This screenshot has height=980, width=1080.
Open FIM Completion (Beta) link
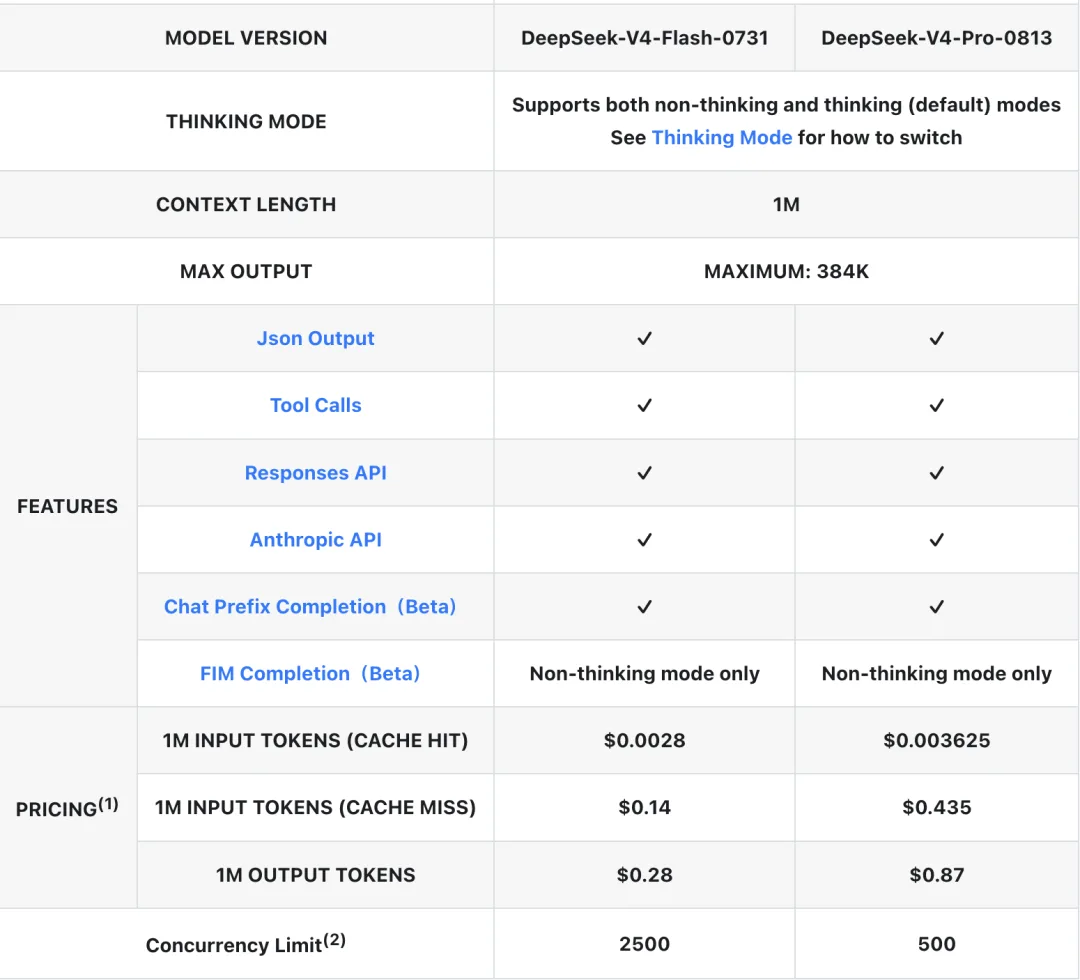pos(310,673)
